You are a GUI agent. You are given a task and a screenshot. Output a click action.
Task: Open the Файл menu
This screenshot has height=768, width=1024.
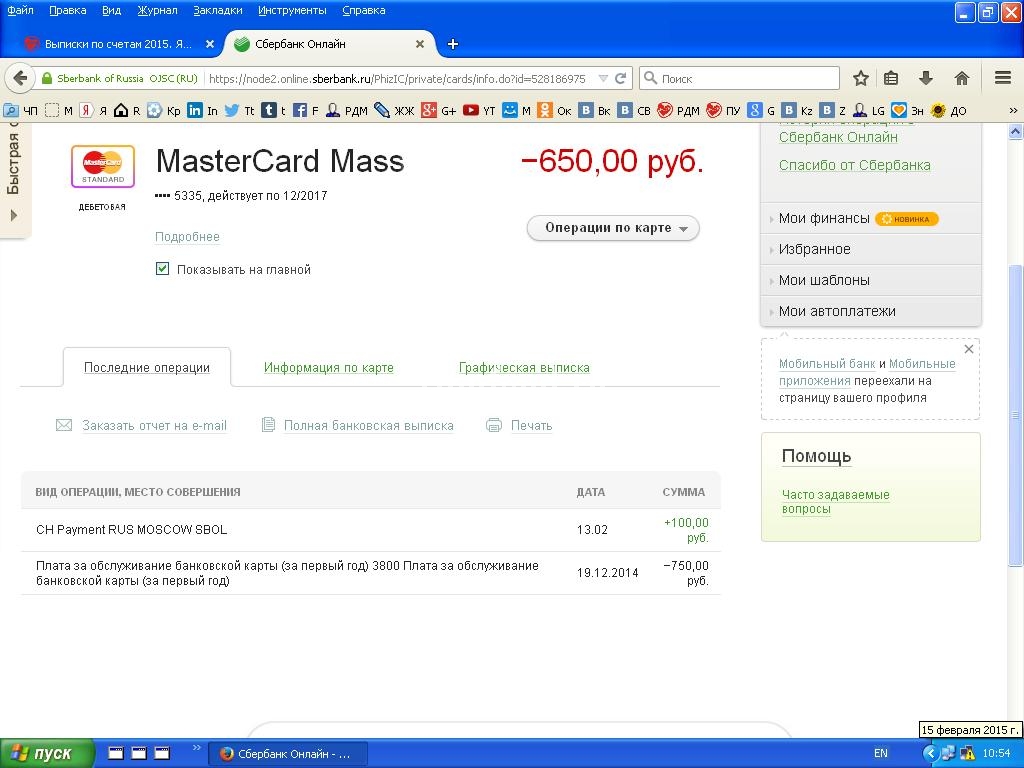[20, 10]
